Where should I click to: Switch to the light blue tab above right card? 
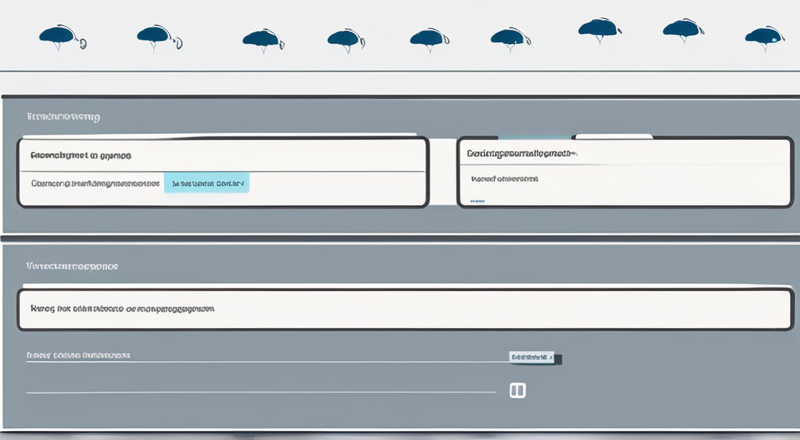pyautogui.click(x=533, y=137)
